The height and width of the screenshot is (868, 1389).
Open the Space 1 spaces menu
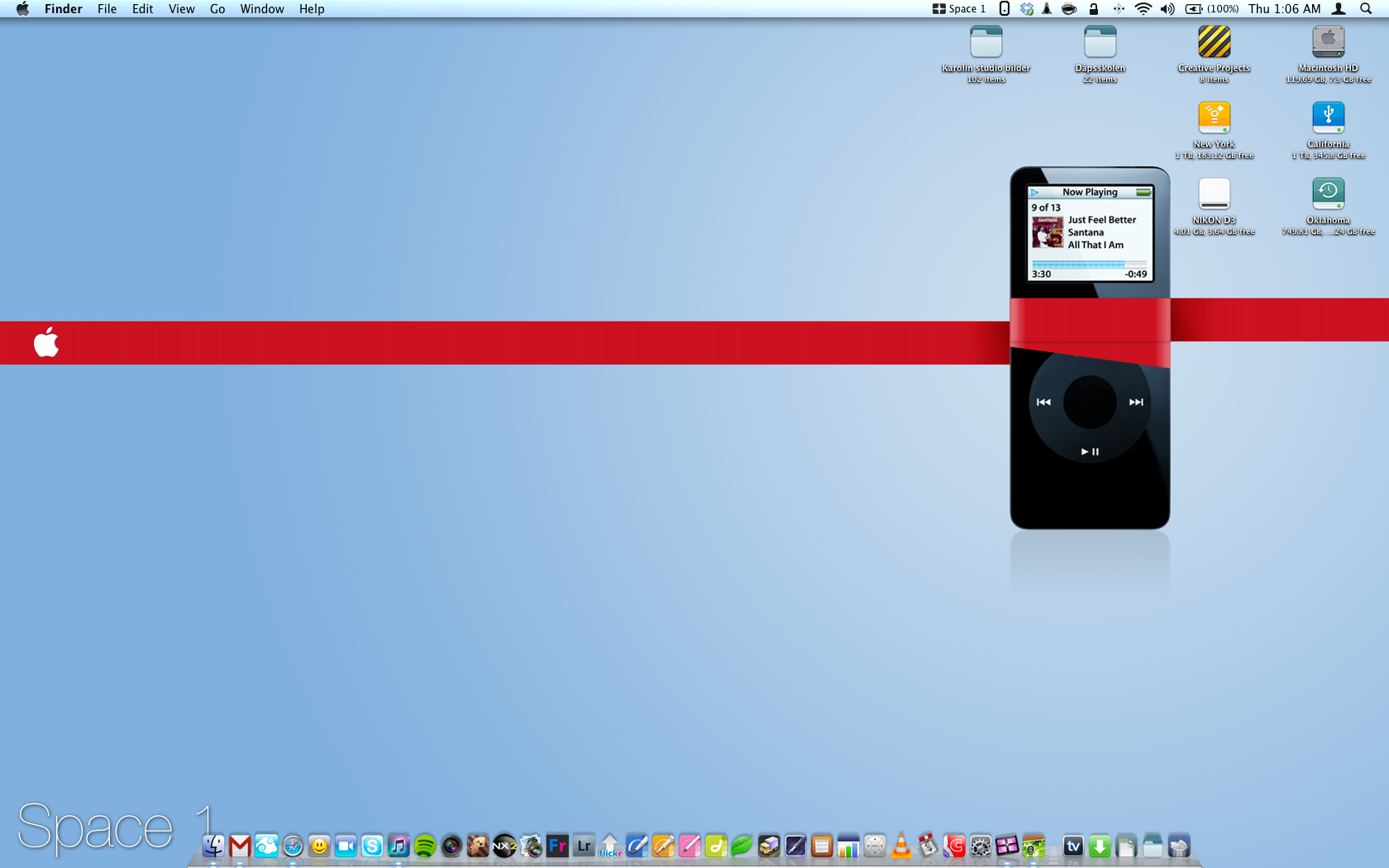pos(959,9)
